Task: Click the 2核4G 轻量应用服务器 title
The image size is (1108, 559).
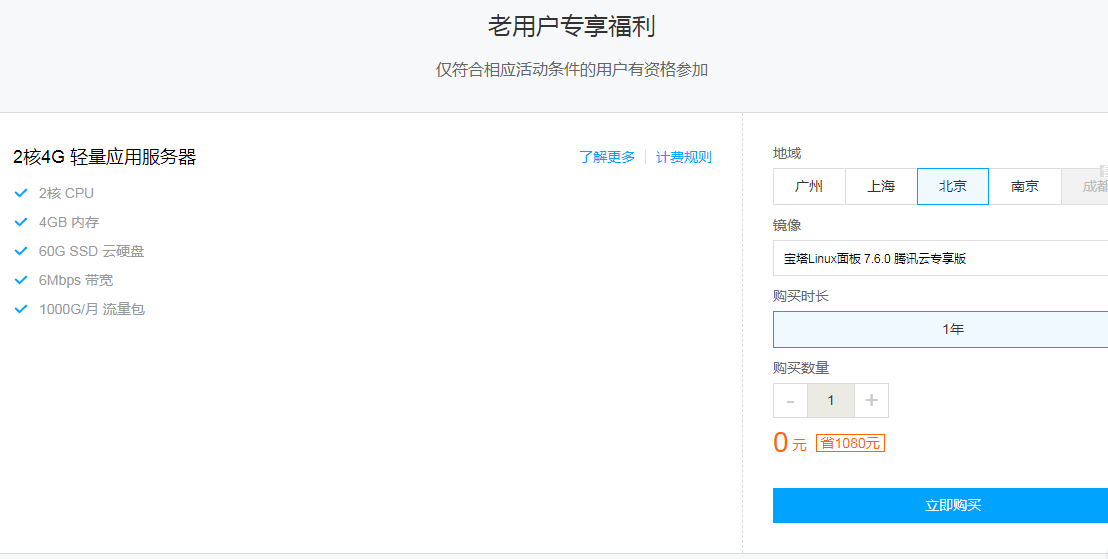Action: (105, 157)
